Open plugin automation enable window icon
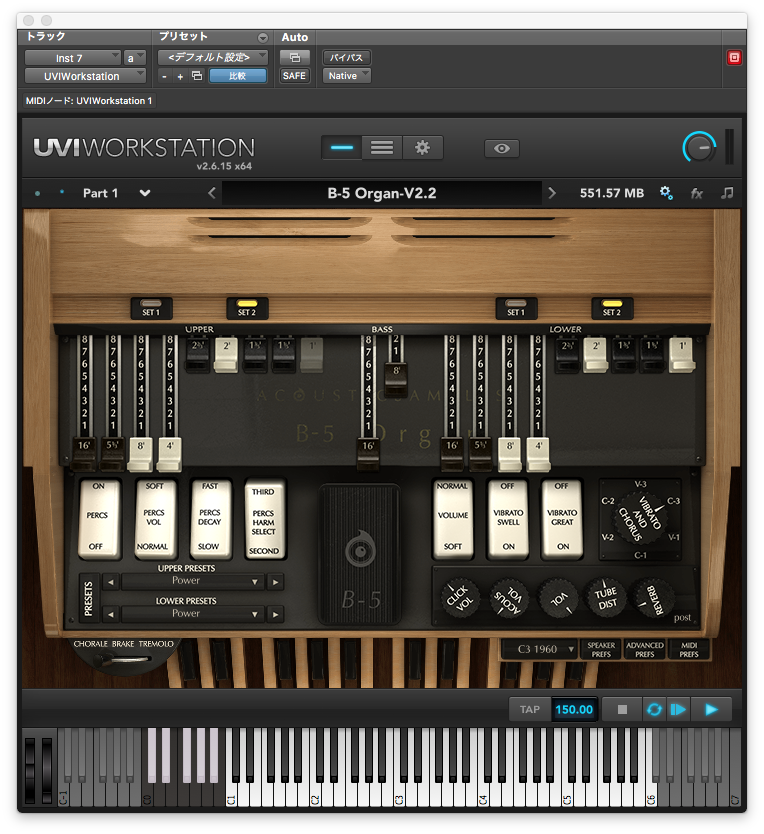Screen dimensions: 764x834 (x=294, y=57)
